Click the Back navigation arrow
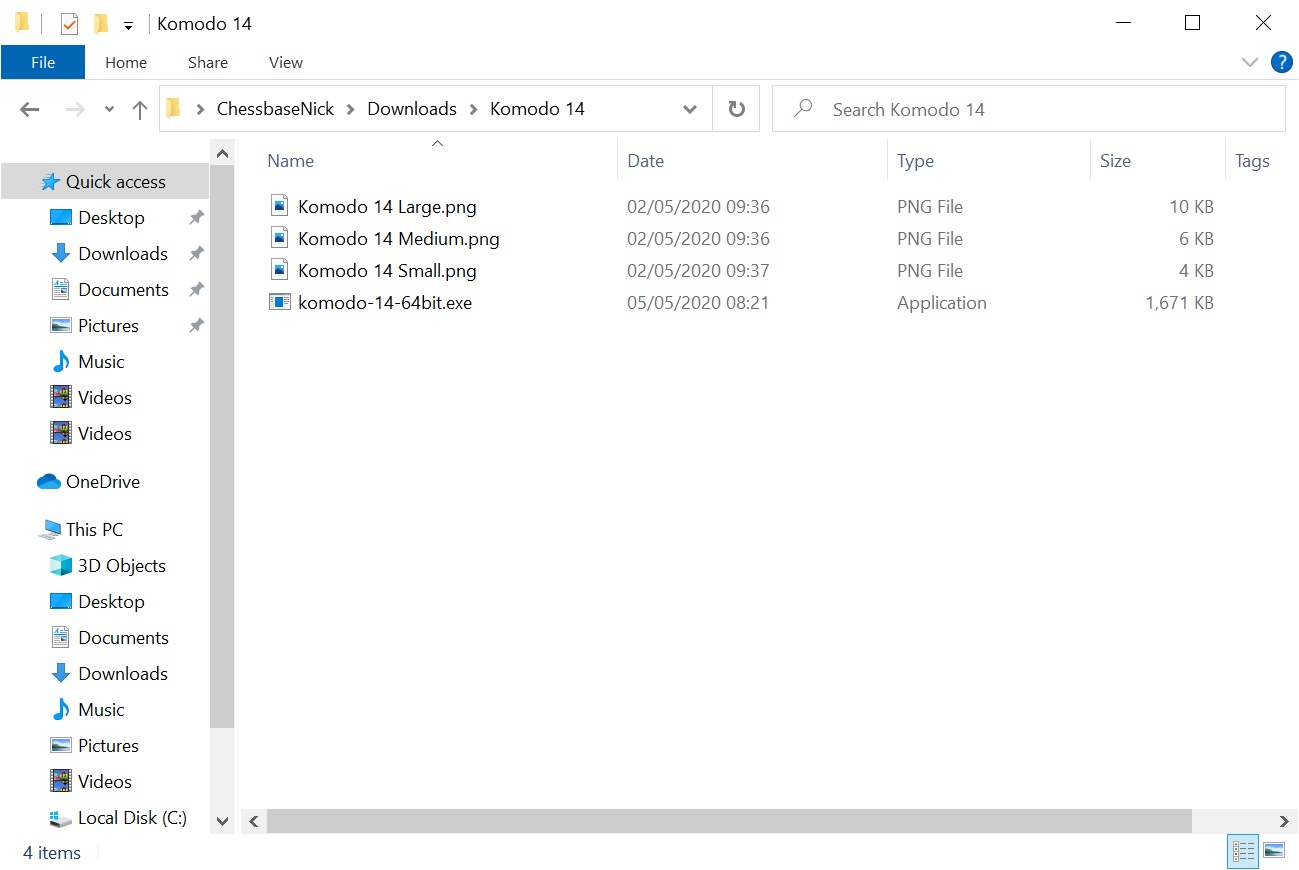Image resolution: width=1299 pixels, height=870 pixels. [x=30, y=110]
